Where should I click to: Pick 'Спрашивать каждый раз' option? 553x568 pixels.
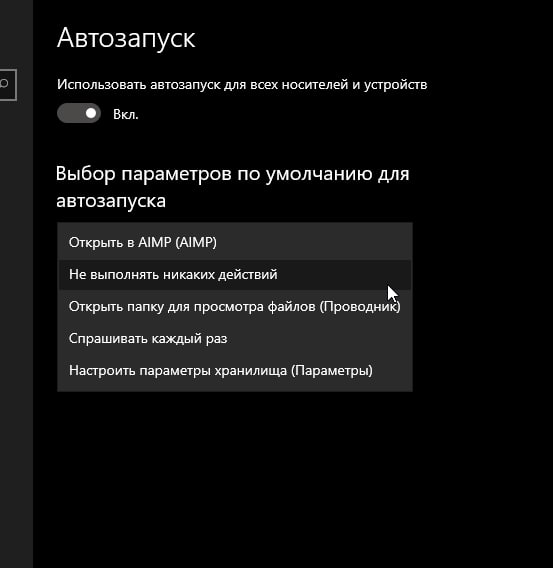coord(235,338)
